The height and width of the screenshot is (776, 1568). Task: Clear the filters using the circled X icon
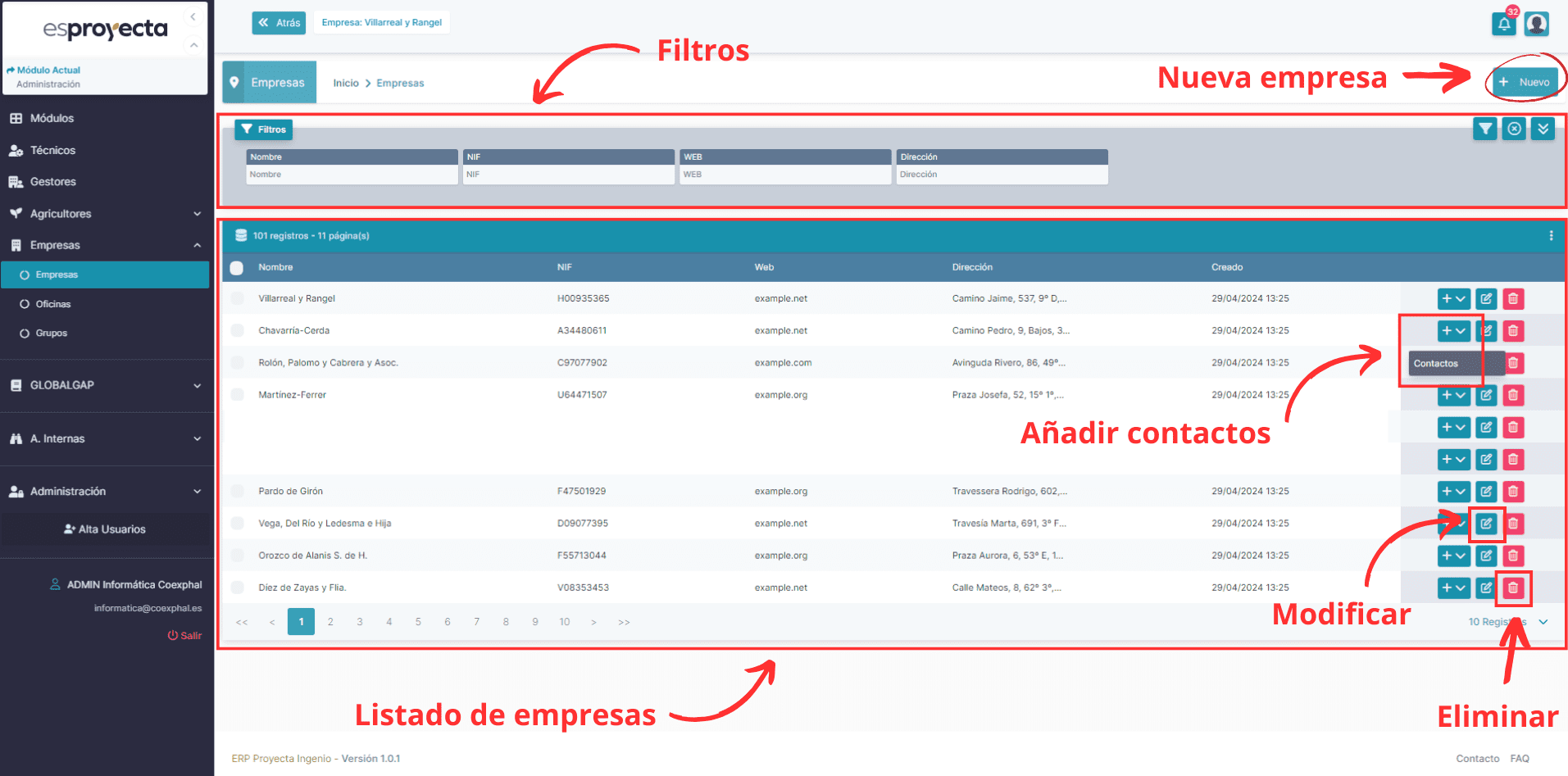pyautogui.click(x=1513, y=129)
